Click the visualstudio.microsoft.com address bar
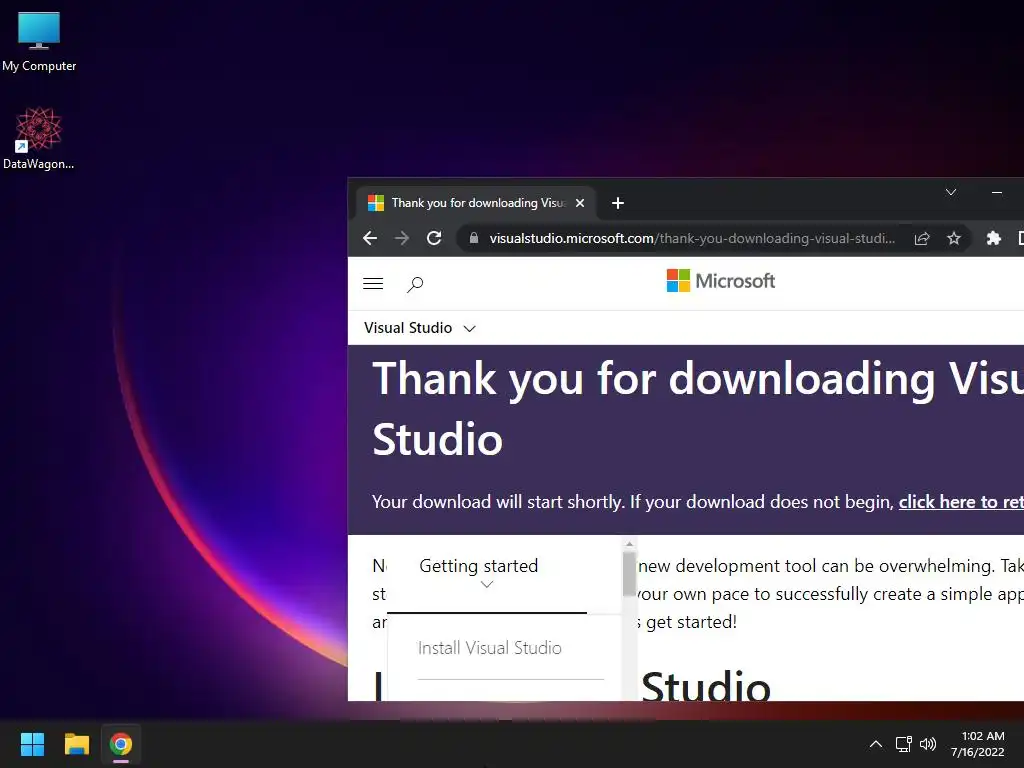The image size is (1024, 768). coord(692,238)
